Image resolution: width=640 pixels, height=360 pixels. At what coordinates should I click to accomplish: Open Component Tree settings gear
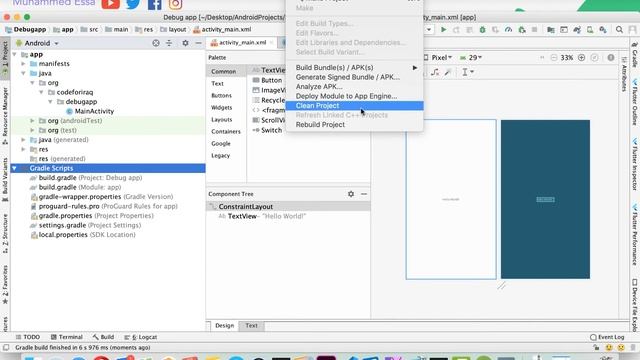pos(351,194)
